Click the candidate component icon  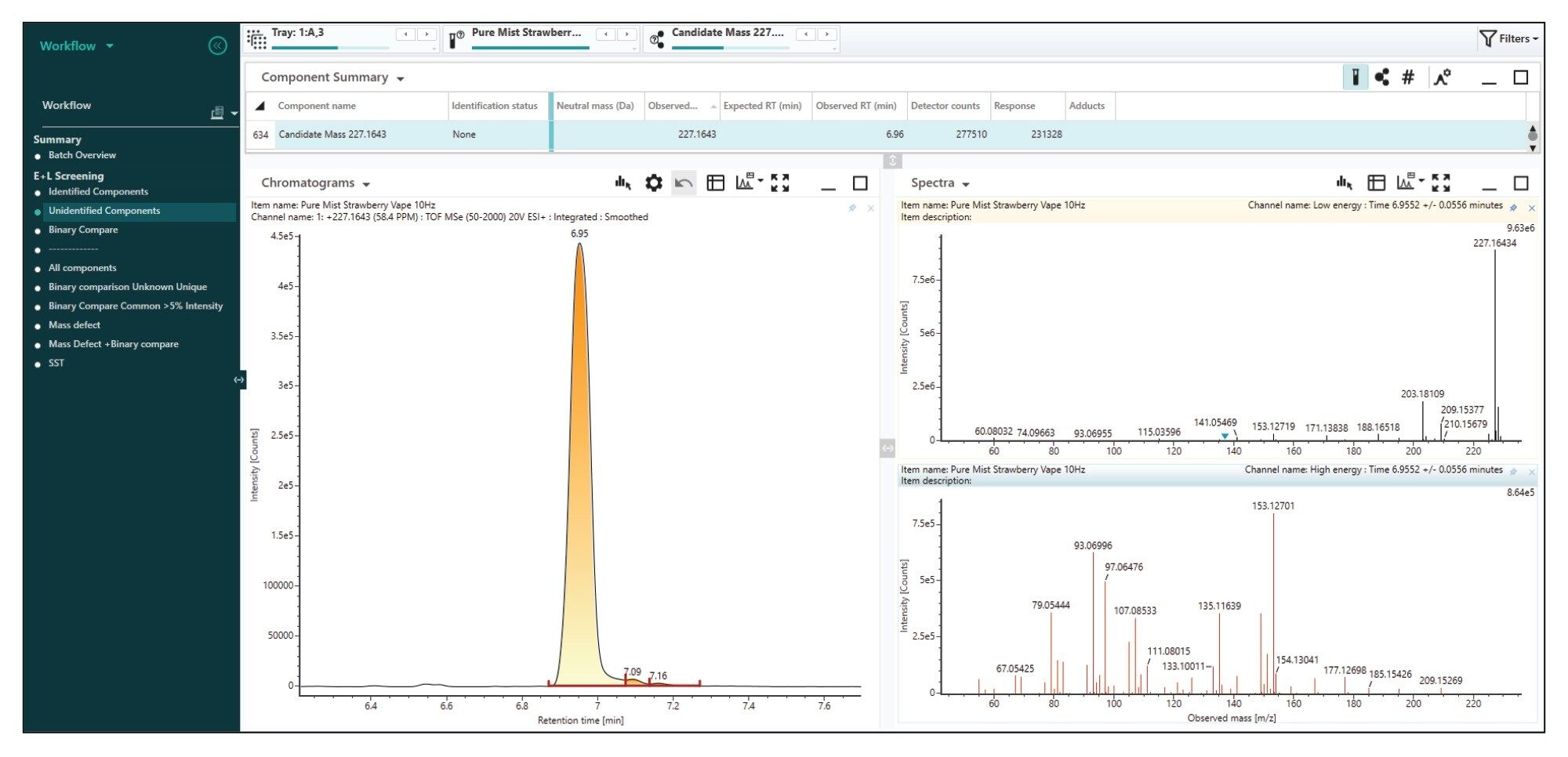tap(657, 38)
